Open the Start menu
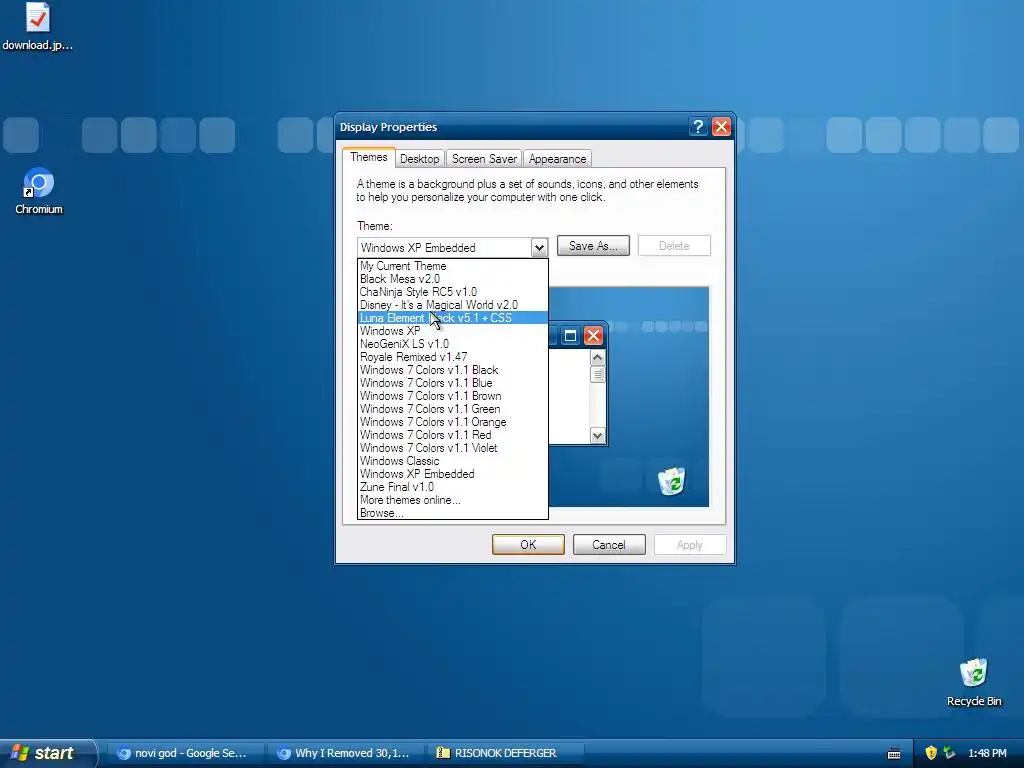This screenshot has height=768, width=1024. (48, 753)
